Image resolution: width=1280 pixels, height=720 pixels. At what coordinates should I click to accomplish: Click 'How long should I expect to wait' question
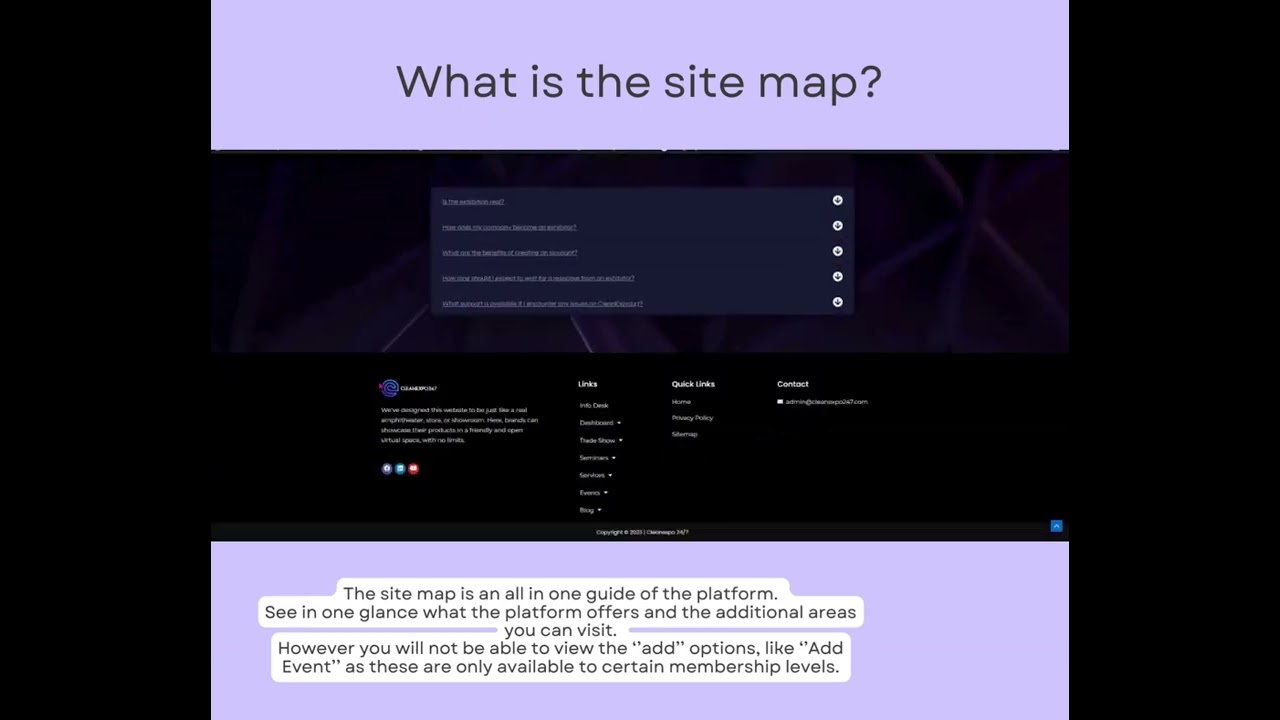(x=538, y=278)
